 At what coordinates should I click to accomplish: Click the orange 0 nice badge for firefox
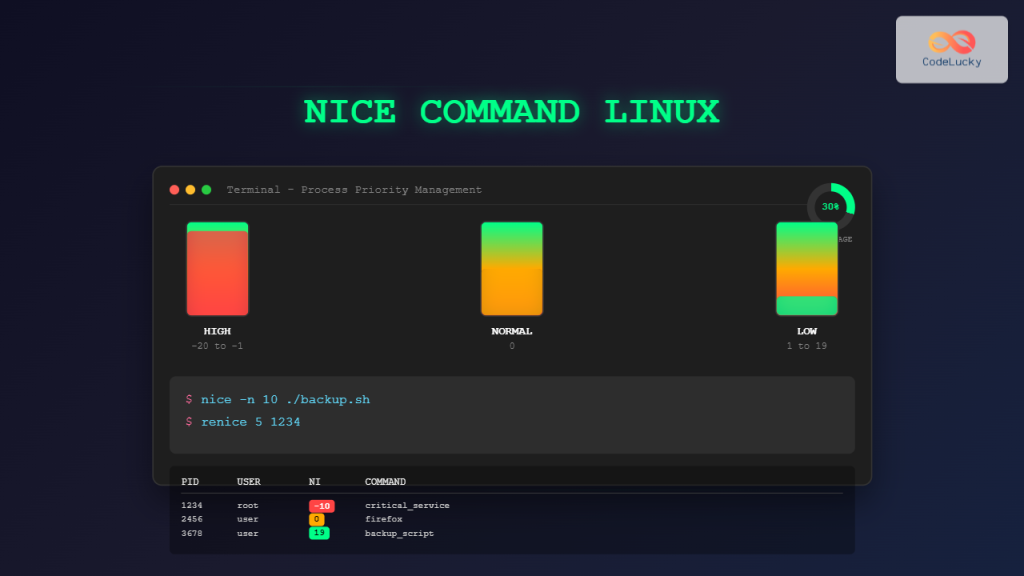(x=318, y=519)
